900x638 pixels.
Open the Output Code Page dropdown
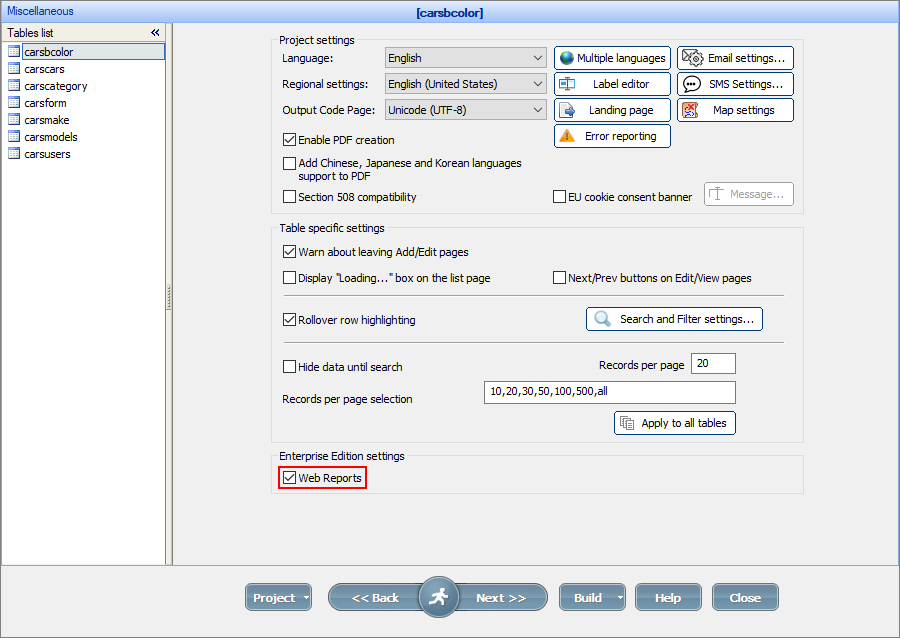[x=538, y=110]
